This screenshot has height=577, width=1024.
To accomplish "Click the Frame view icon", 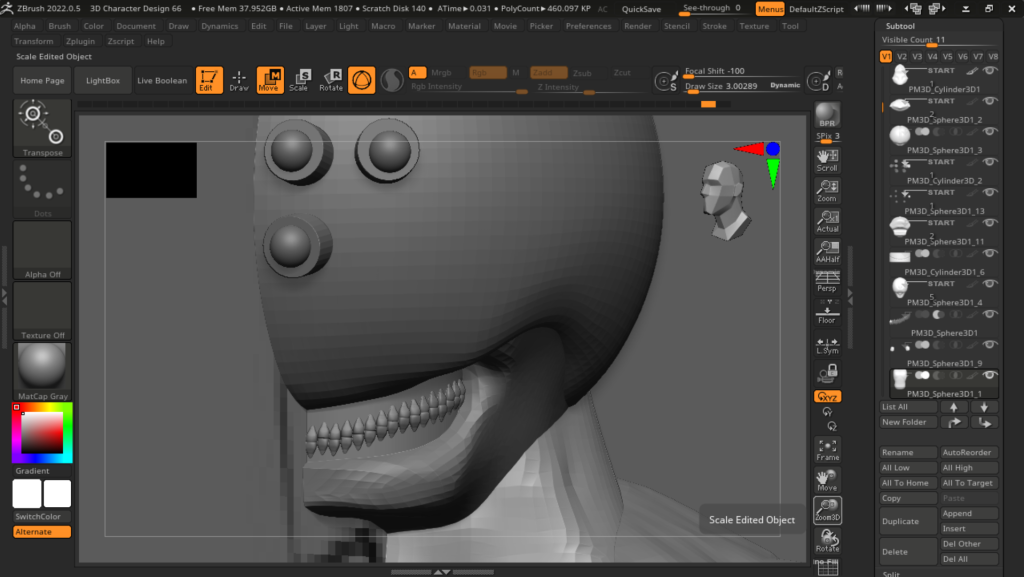I will (x=827, y=450).
